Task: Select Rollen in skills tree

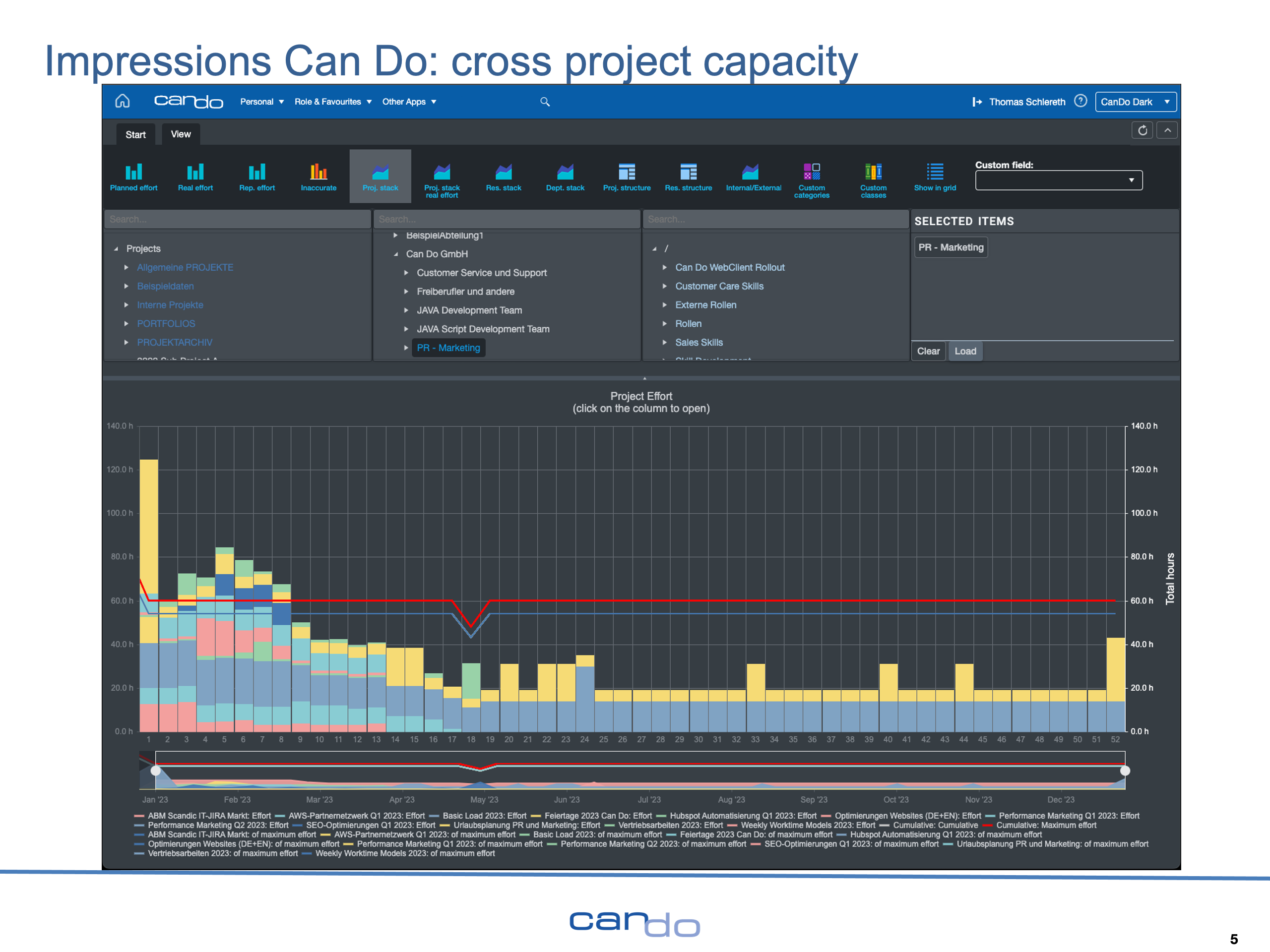Action: 689,324
